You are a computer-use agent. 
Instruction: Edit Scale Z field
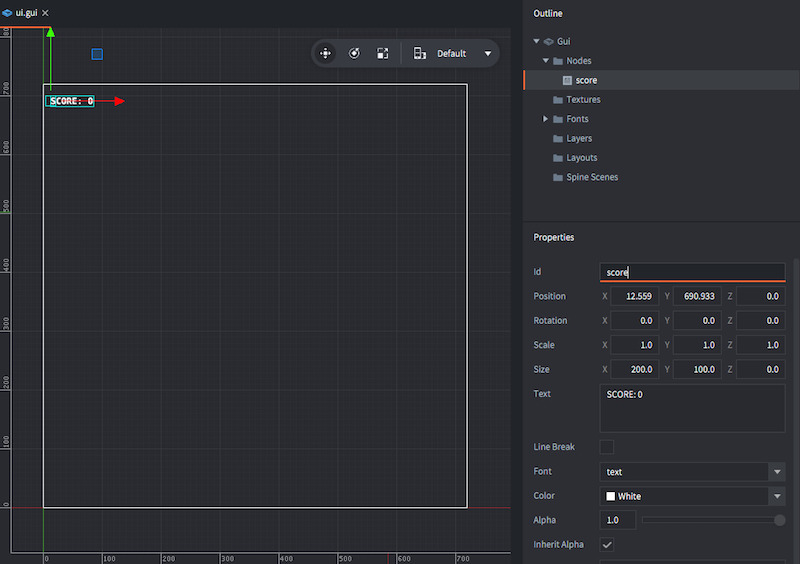tap(760, 345)
